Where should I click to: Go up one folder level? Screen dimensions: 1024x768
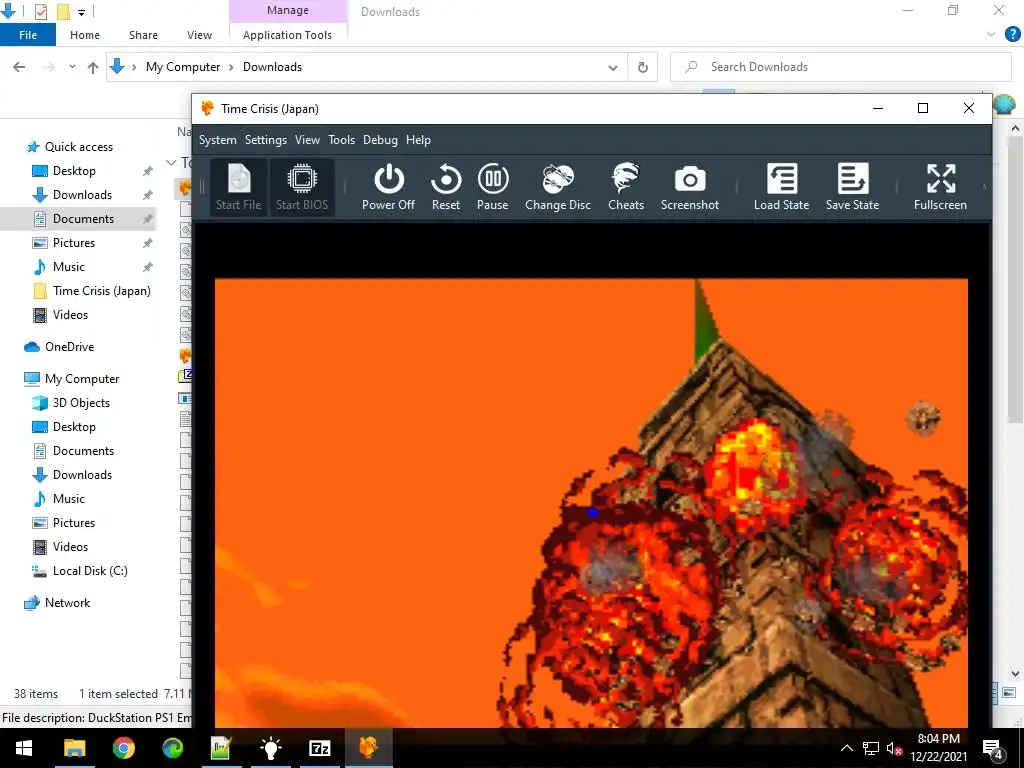coord(93,67)
